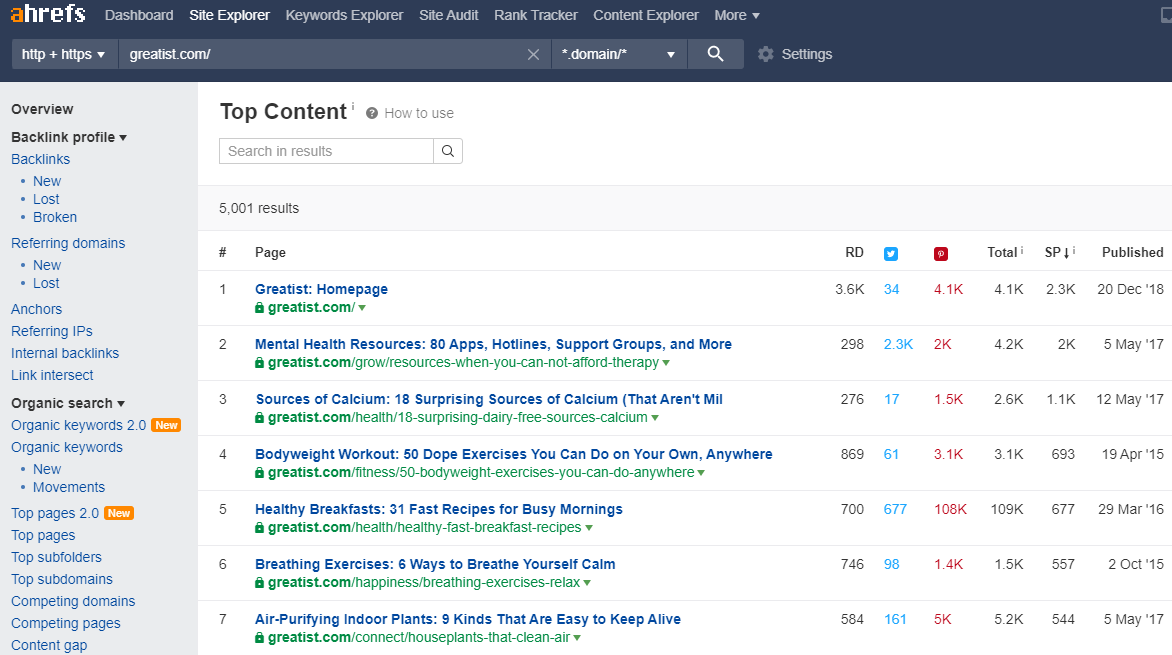Click the Top Content info icon
The height and width of the screenshot is (655, 1172).
tap(353, 105)
